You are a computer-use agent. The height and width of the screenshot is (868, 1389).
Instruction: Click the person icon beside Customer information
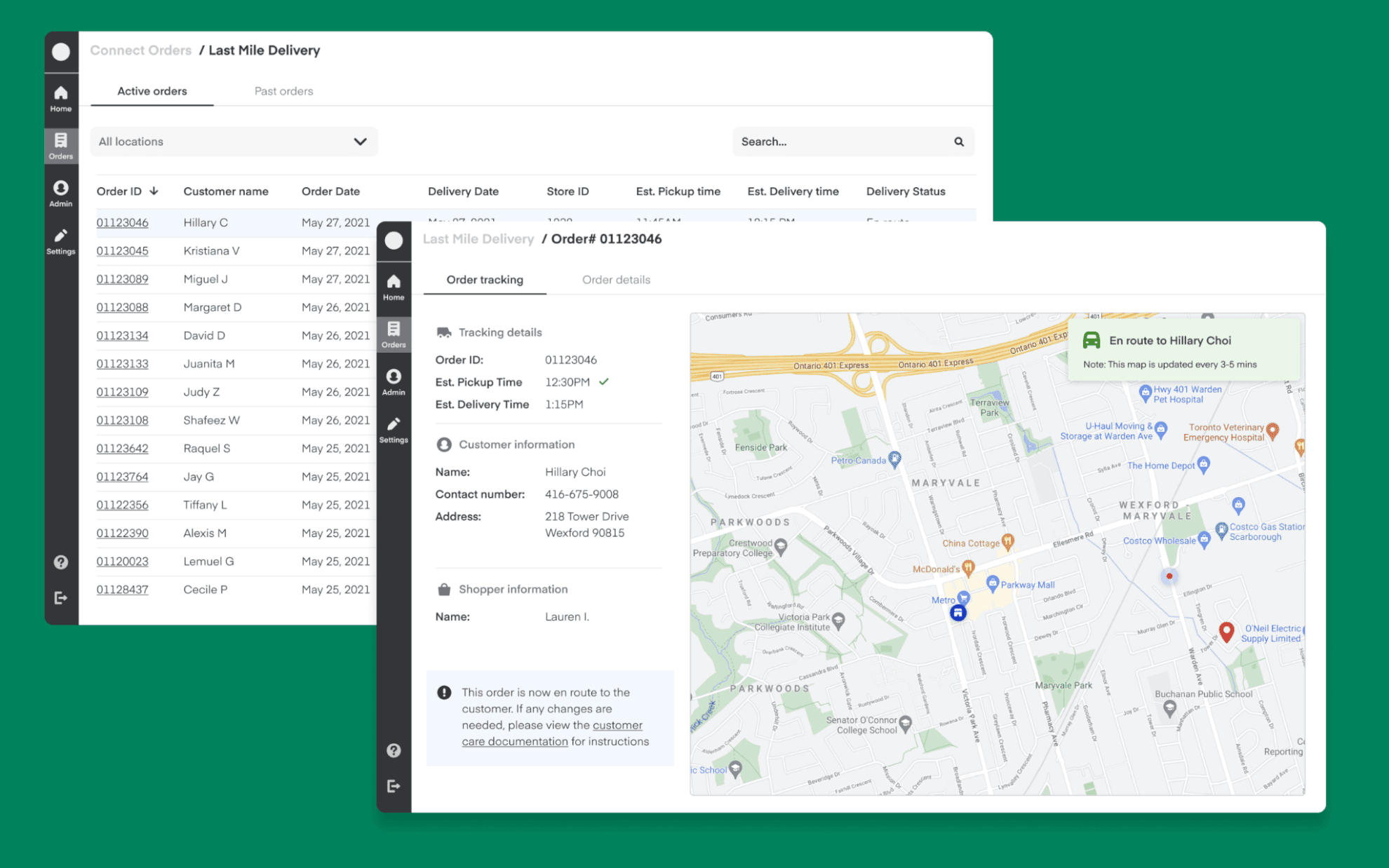(444, 444)
